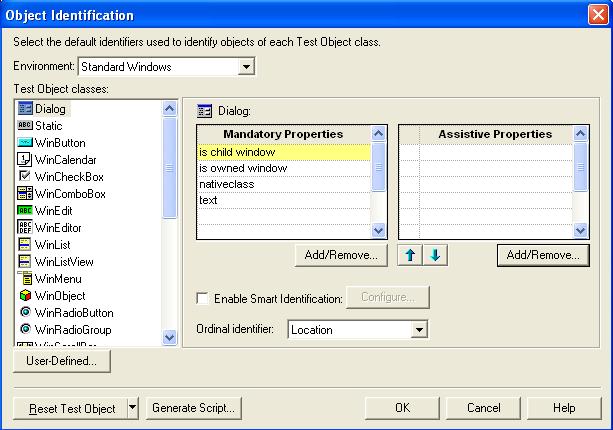The width and height of the screenshot is (613, 430).
Task: Click Mandatory Properties scroll up arrow
Action: pyautogui.click(x=378, y=134)
